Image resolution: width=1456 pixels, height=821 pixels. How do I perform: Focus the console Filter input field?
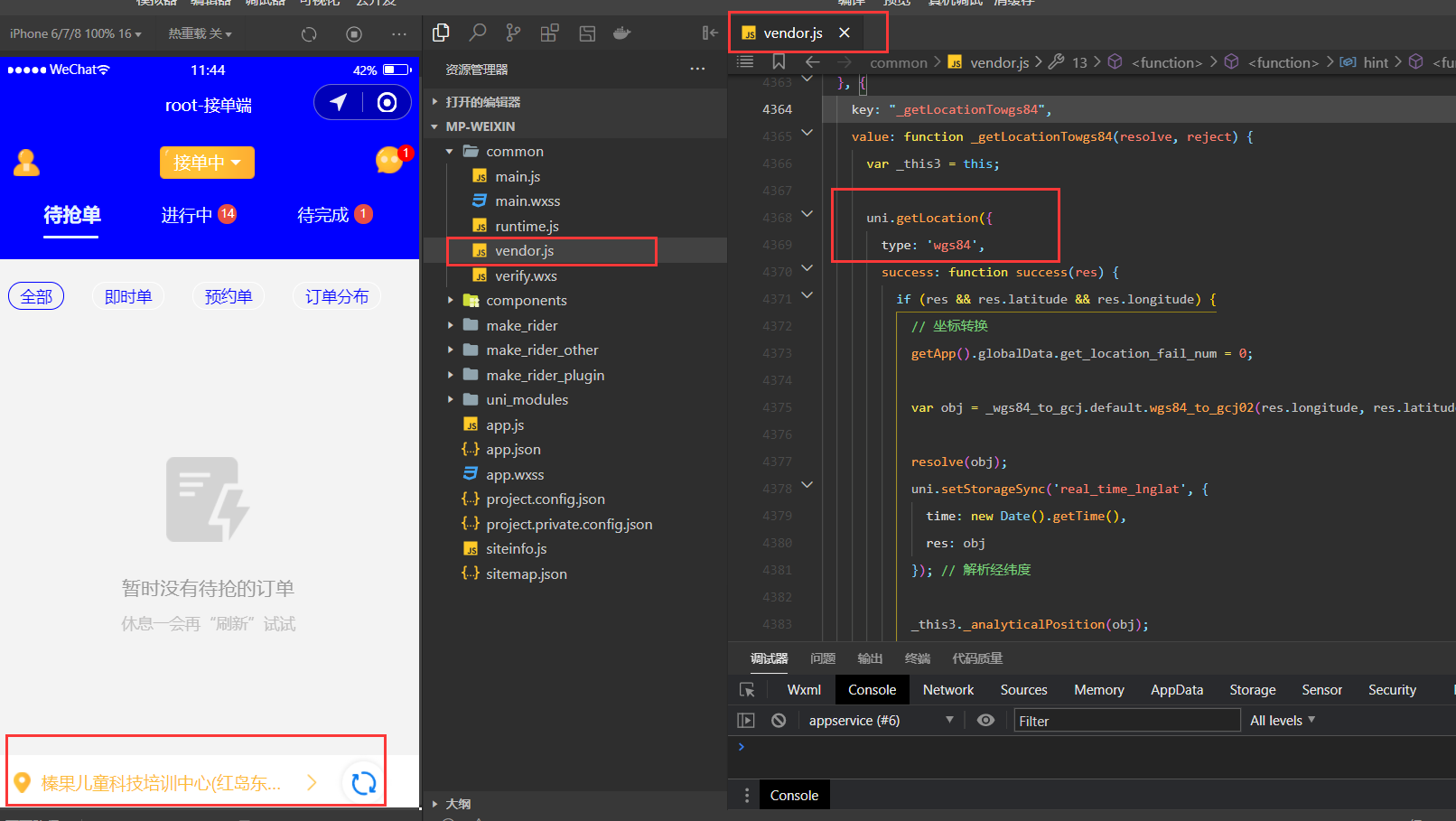pos(1126,721)
